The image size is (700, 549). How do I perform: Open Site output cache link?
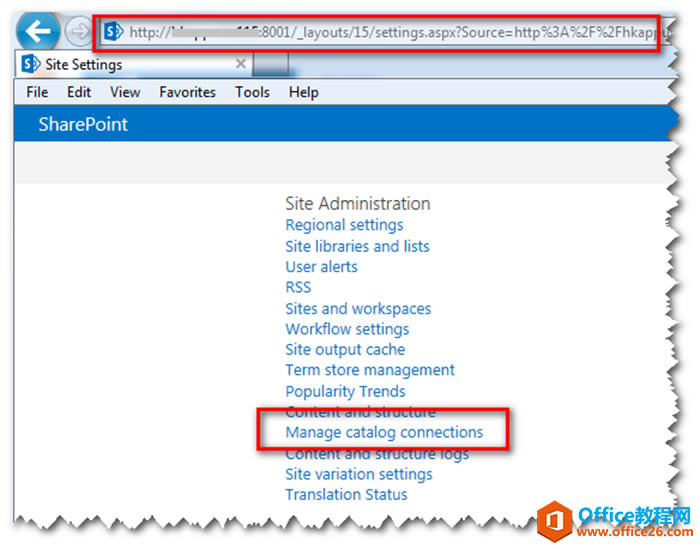345,349
